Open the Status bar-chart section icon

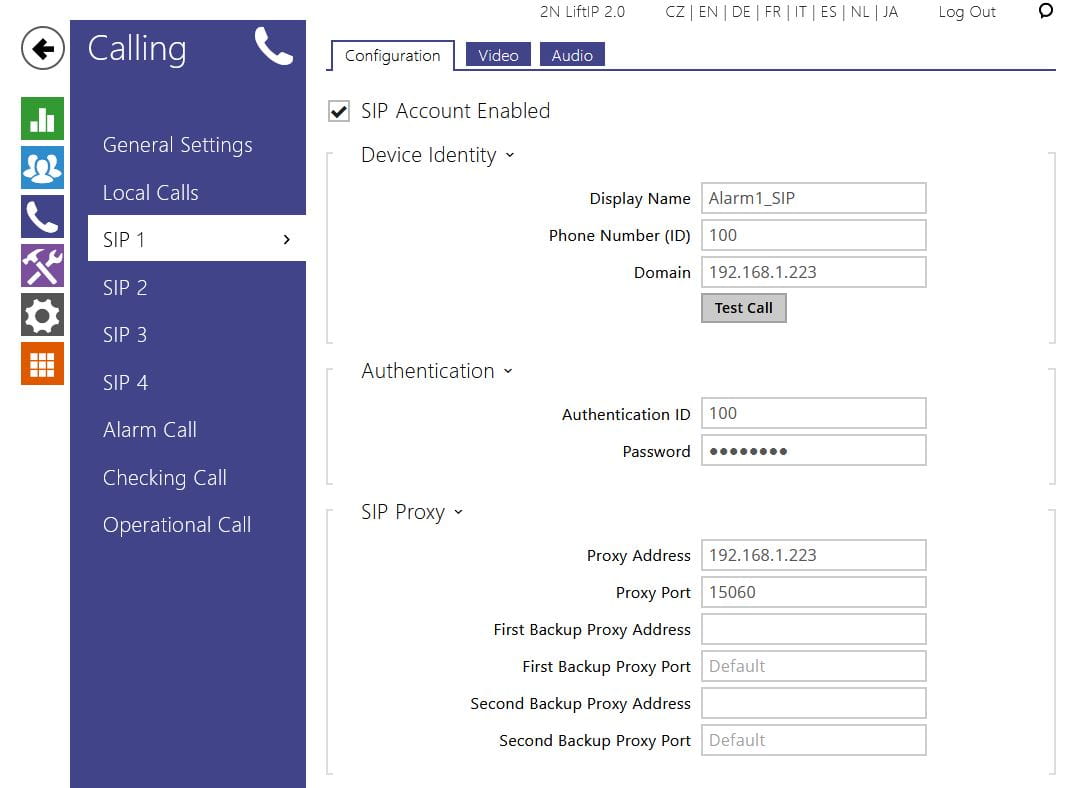point(42,119)
